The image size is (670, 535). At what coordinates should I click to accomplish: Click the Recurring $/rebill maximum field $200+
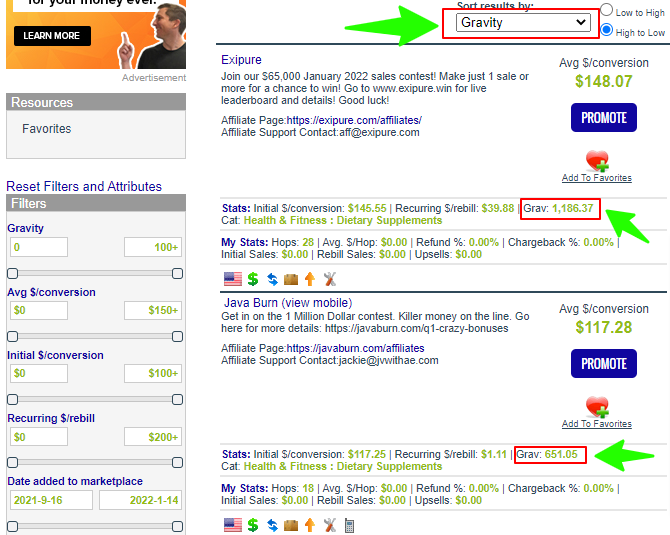click(153, 437)
